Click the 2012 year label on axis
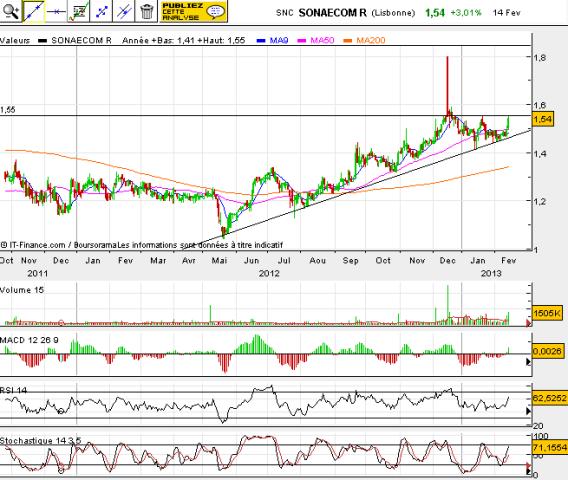568x480 pixels. tap(269, 273)
